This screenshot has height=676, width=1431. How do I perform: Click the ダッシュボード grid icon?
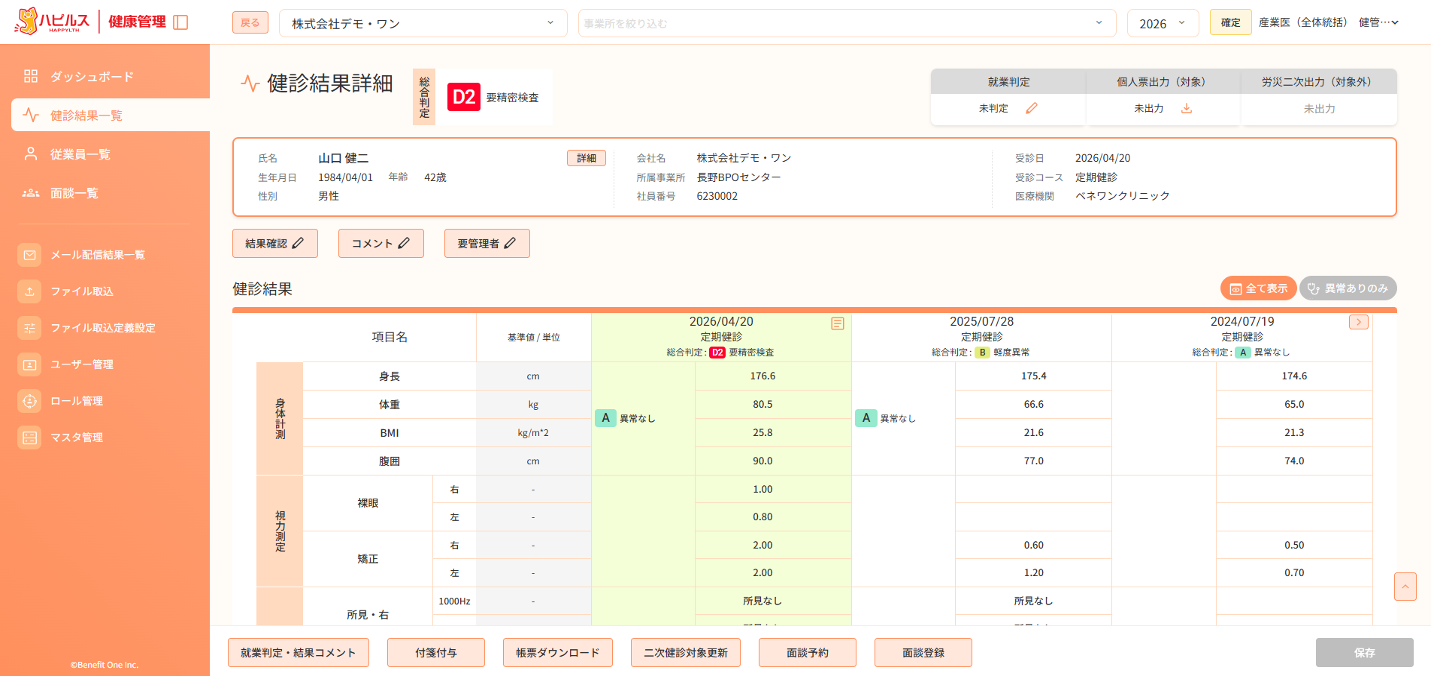[x=31, y=76]
